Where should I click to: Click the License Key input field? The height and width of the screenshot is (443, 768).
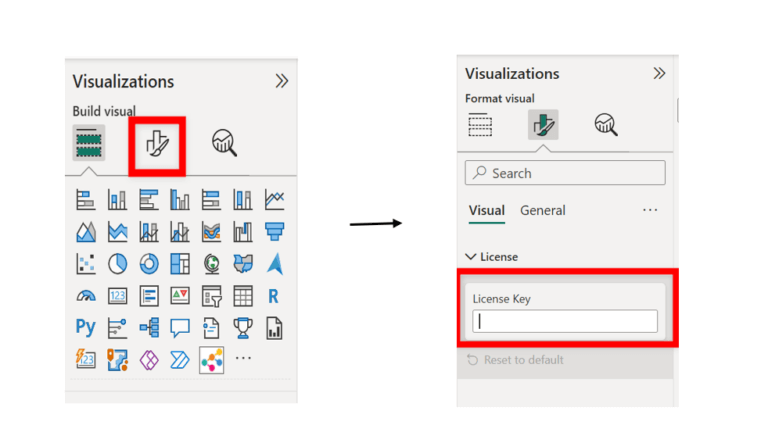click(x=565, y=321)
